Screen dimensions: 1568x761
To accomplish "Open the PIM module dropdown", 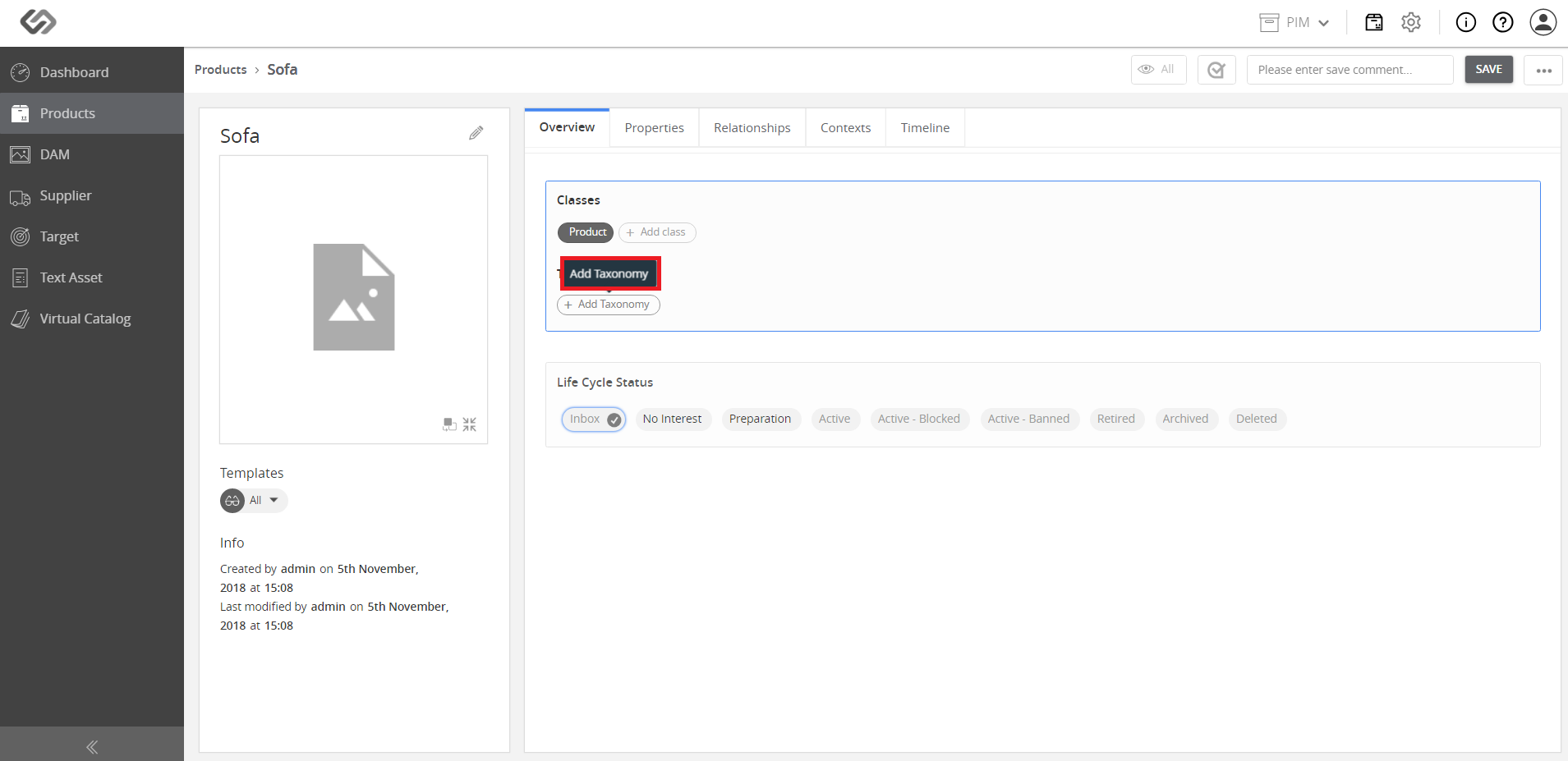I will [1294, 23].
